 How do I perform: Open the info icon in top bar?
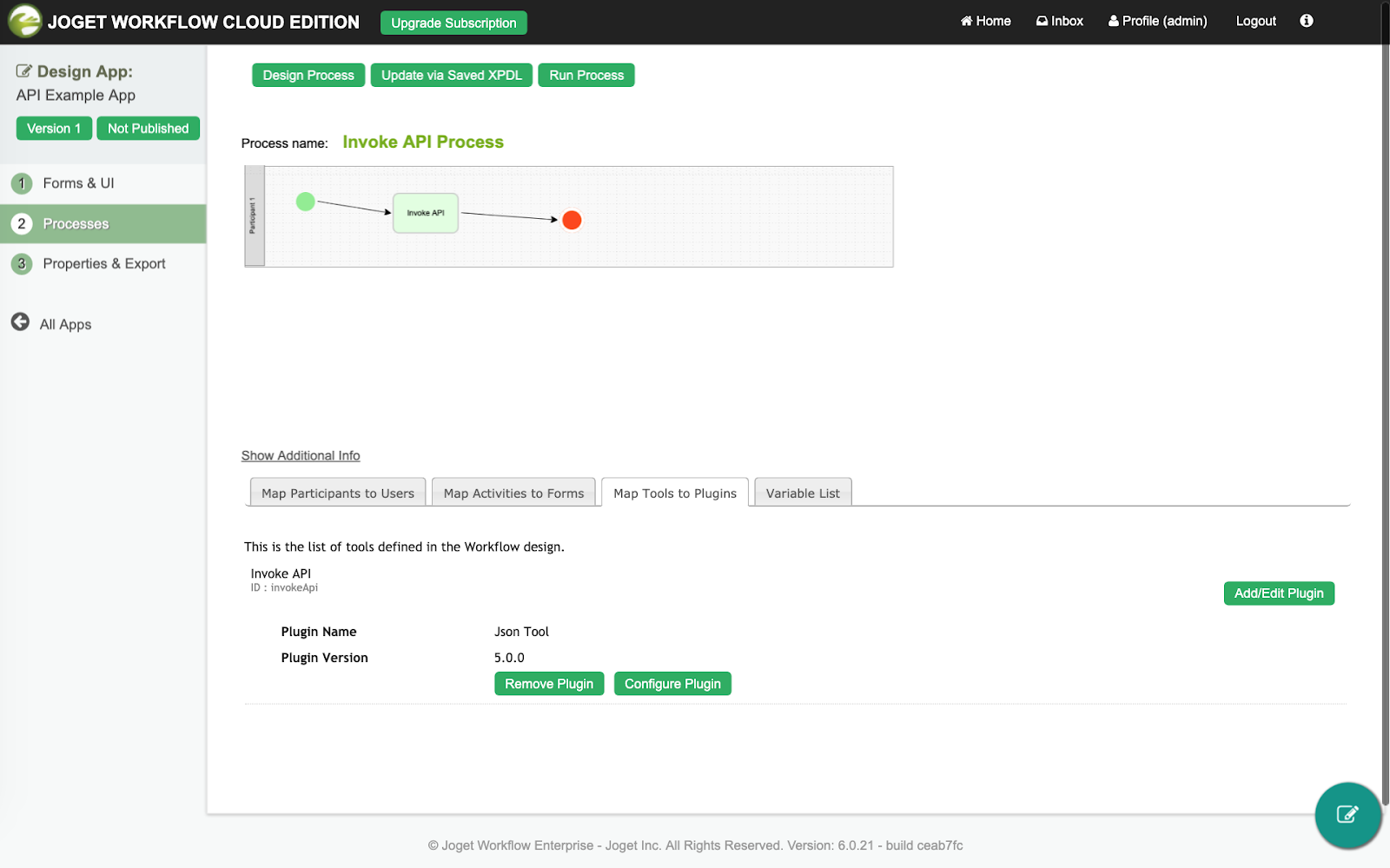[x=1307, y=21]
